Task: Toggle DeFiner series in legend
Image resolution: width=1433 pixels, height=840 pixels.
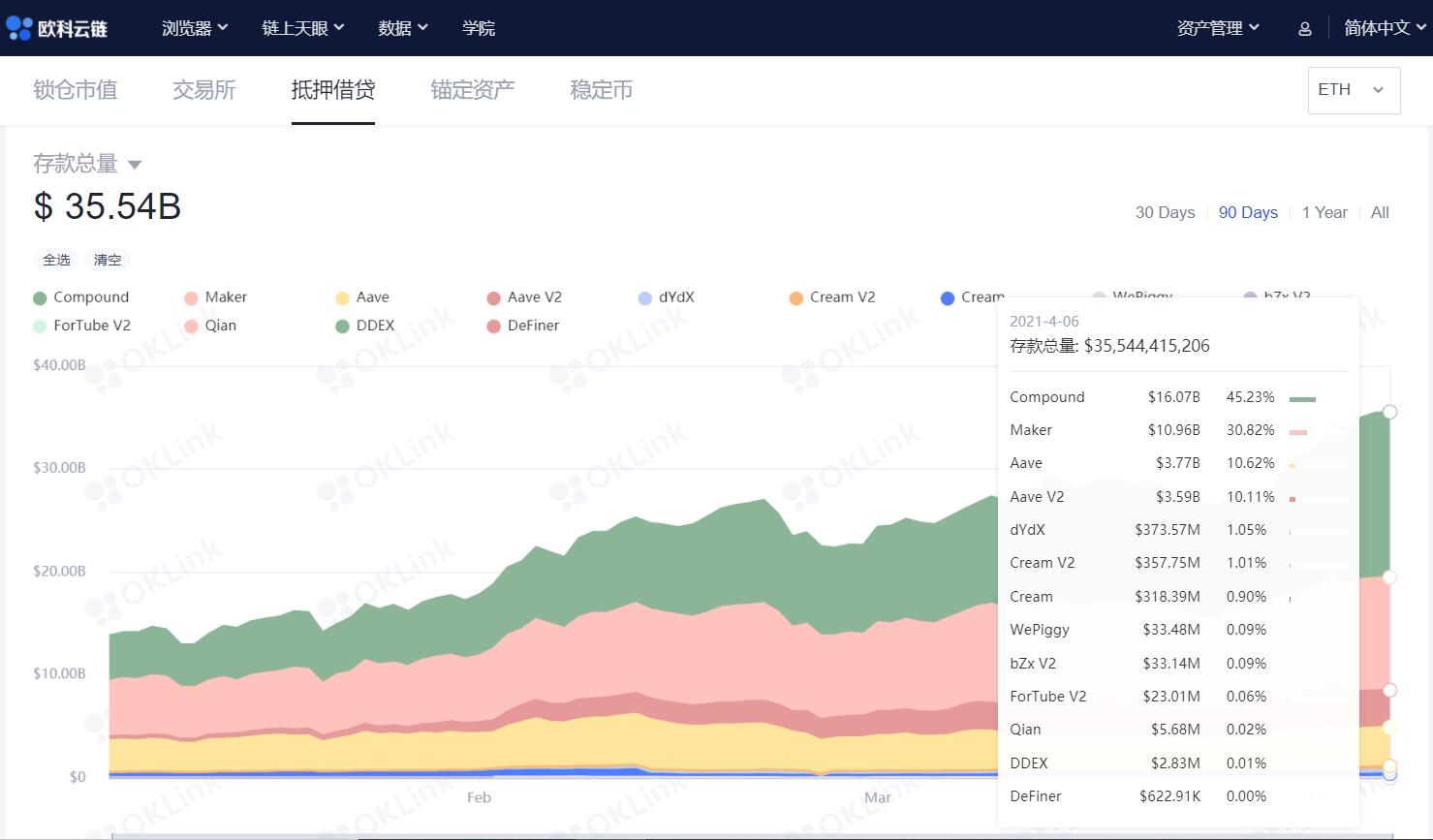Action: coord(523,326)
